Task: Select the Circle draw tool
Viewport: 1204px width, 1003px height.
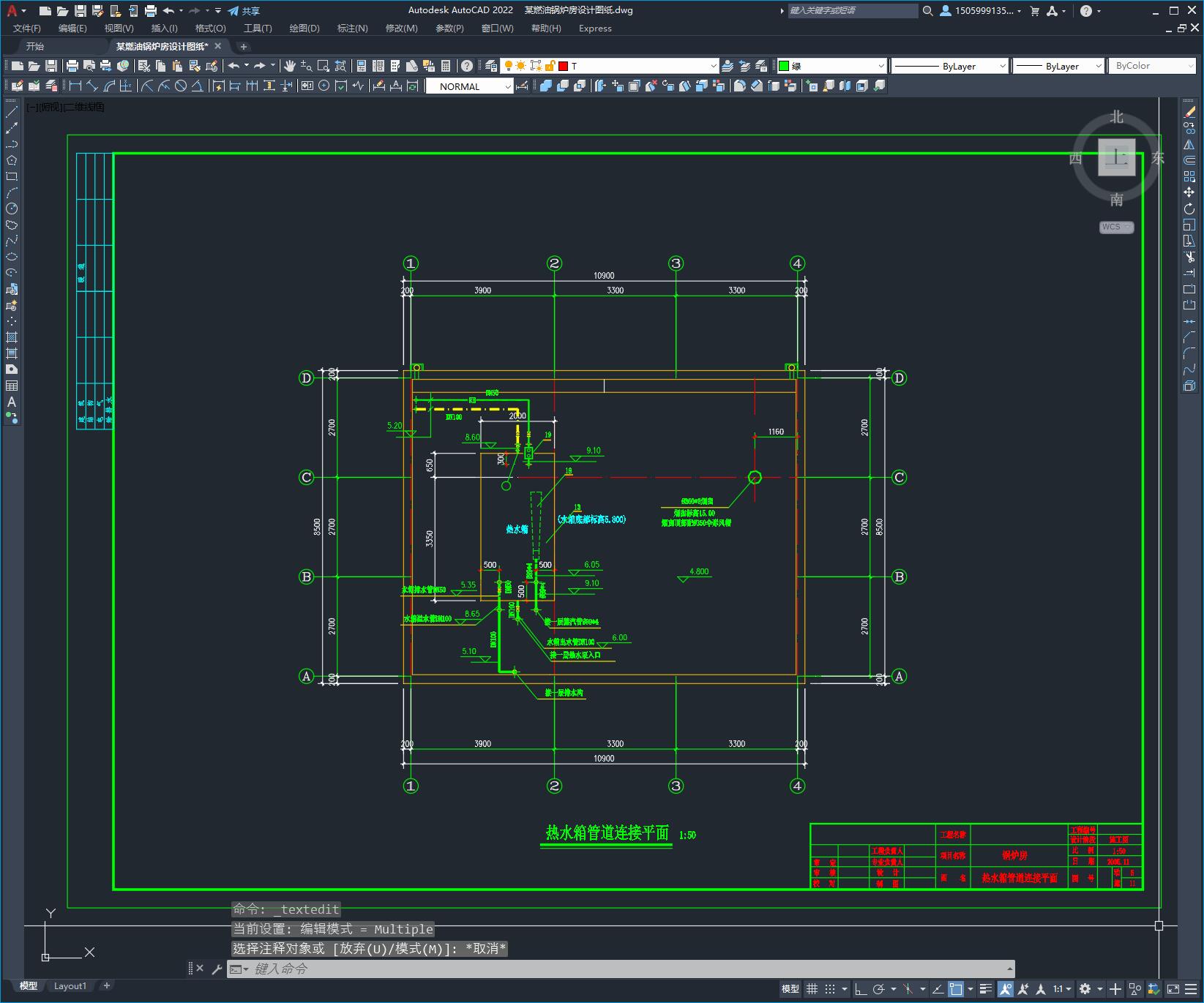Action: 12,209
